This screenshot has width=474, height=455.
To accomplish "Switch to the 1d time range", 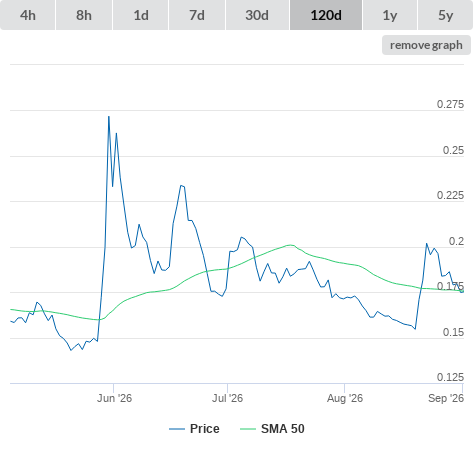I will click(141, 15).
